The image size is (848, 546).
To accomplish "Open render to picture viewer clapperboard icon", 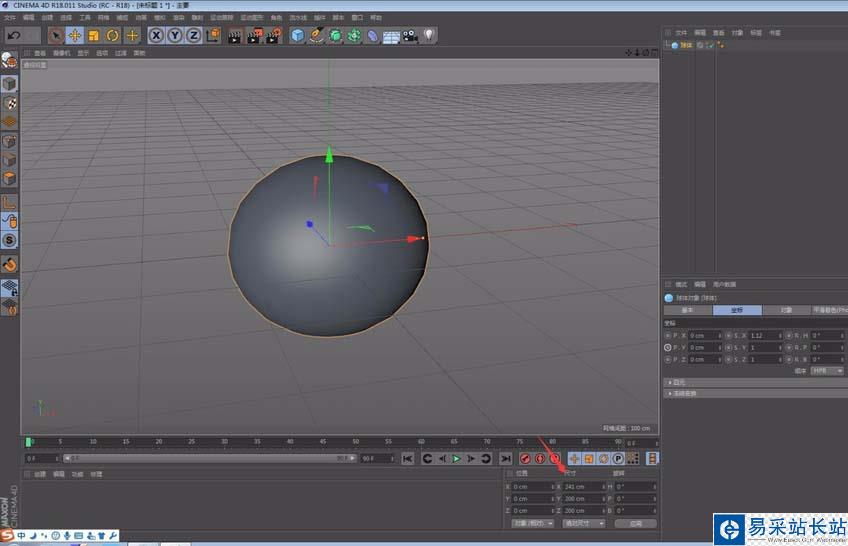I will coord(253,35).
